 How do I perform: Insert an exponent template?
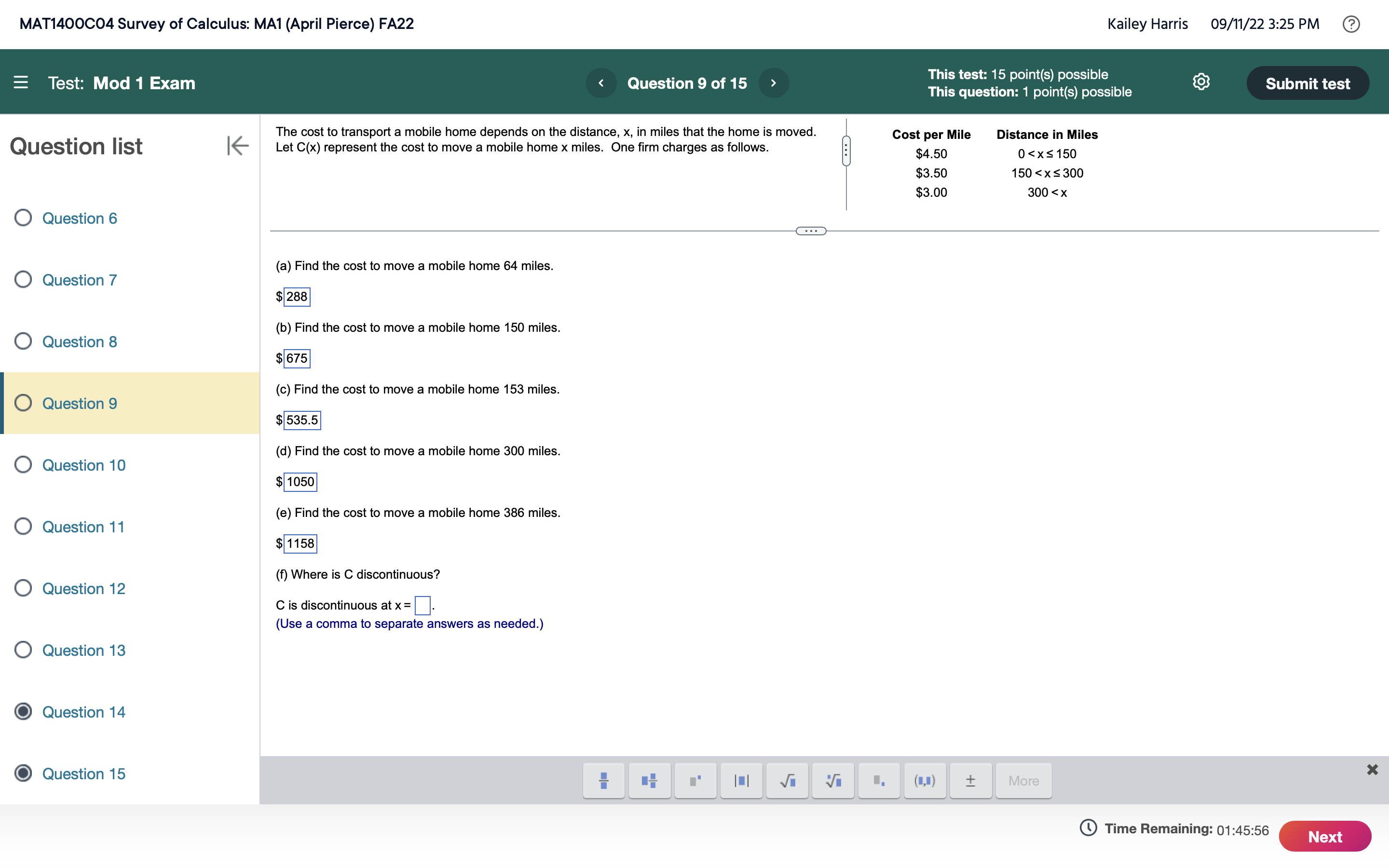point(695,780)
